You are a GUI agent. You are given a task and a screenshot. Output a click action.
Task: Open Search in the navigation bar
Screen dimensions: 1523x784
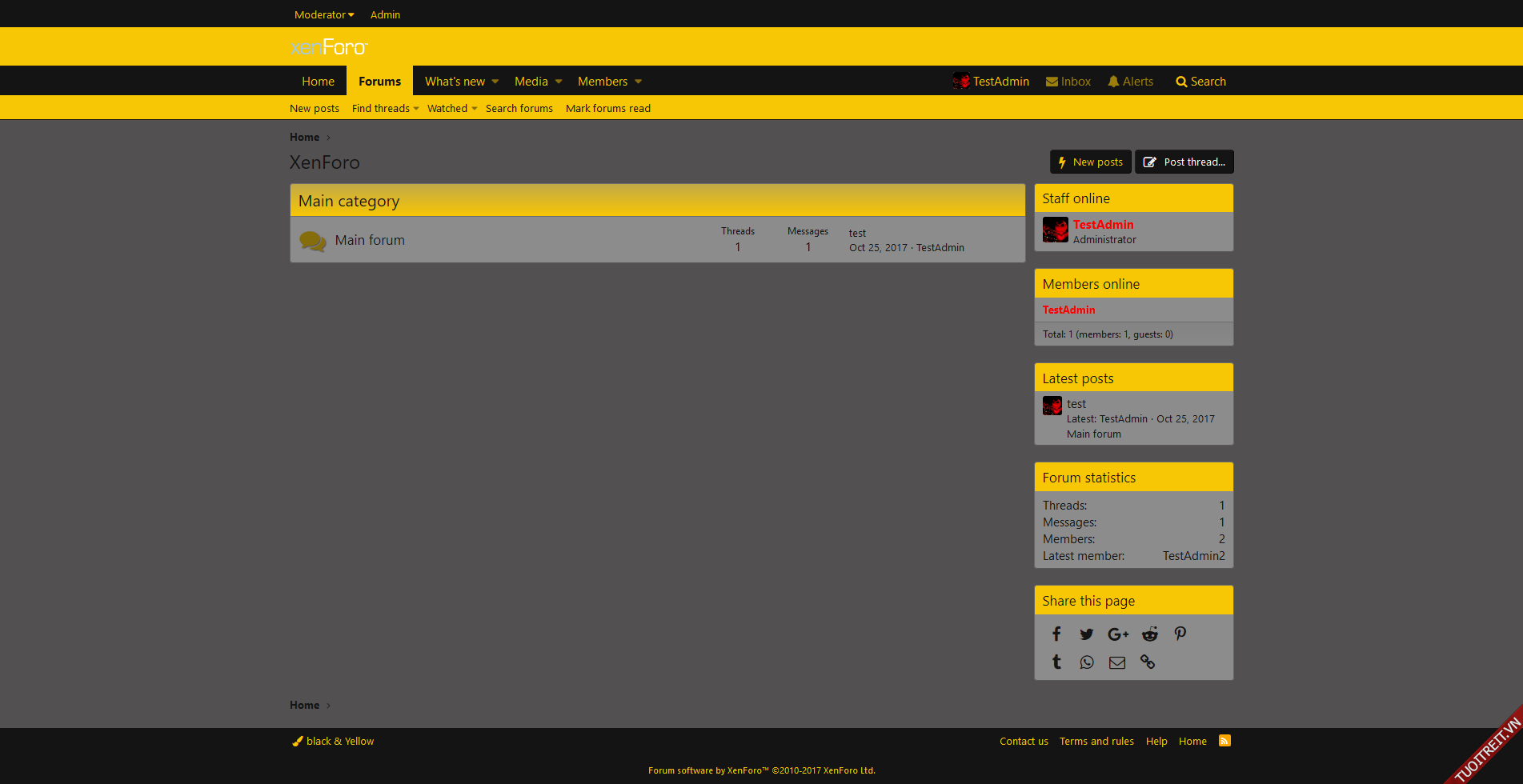click(x=1200, y=82)
